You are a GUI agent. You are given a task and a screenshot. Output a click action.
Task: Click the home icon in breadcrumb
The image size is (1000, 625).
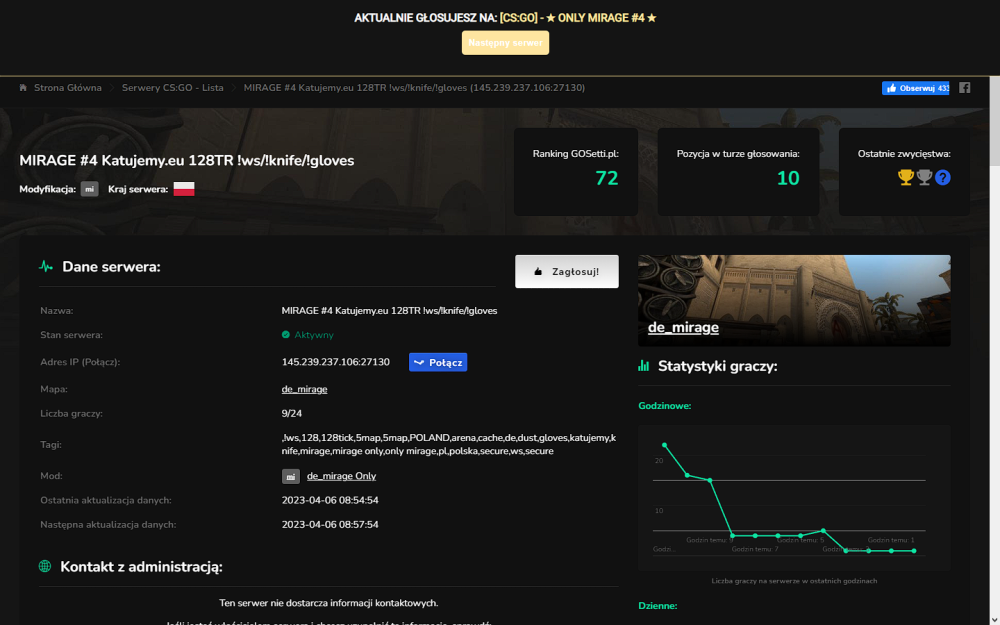point(23,87)
